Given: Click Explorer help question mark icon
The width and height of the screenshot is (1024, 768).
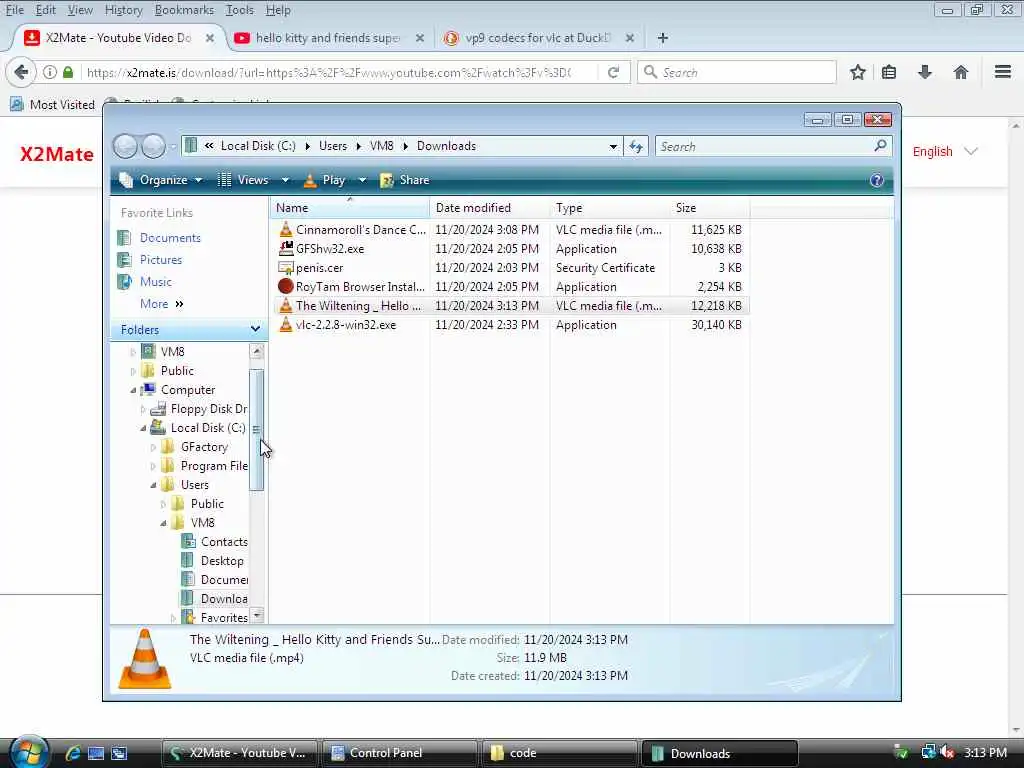Looking at the screenshot, I should pos(876,180).
